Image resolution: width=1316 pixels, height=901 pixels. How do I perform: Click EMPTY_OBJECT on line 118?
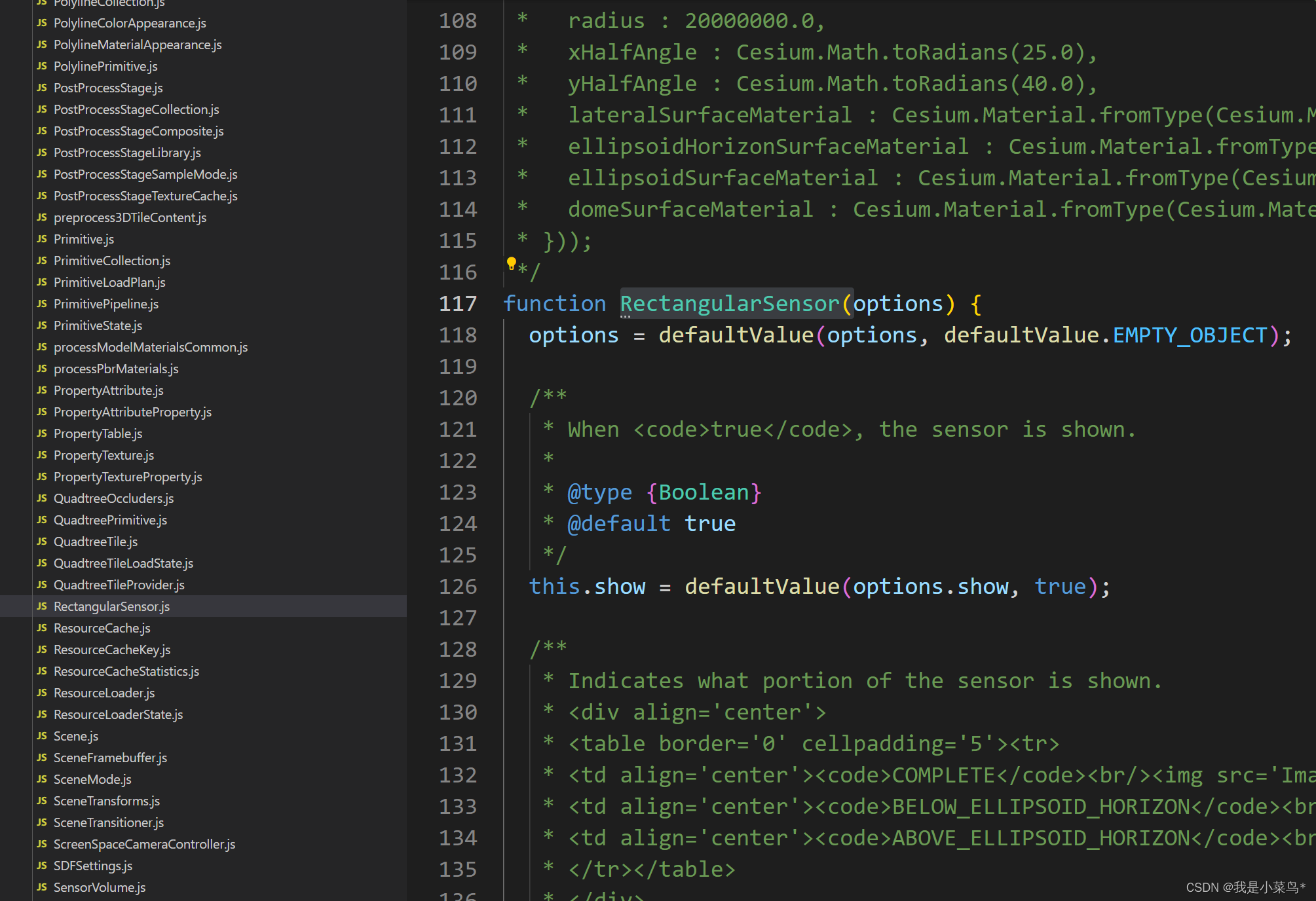(1190, 335)
